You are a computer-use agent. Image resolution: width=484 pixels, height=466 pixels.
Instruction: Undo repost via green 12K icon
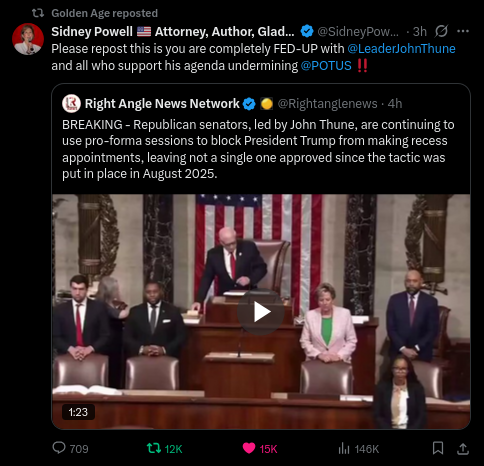point(164,449)
